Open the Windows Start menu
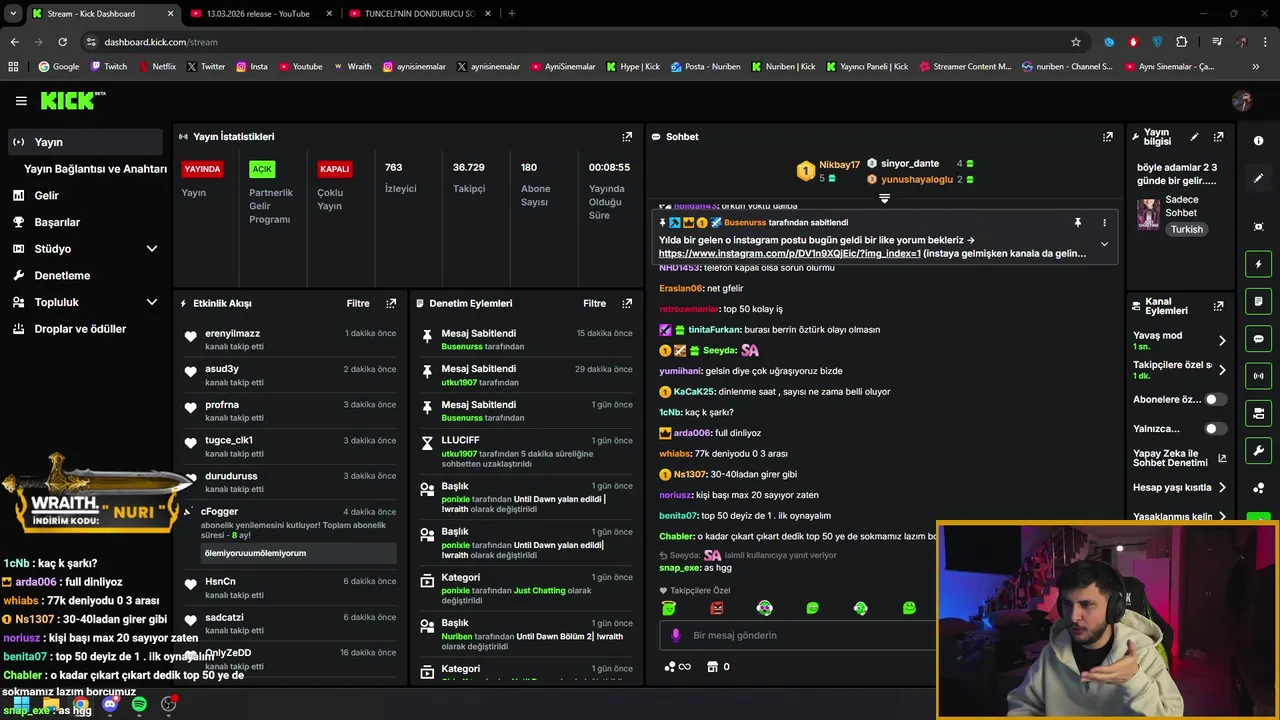This screenshot has width=1280, height=720. pyautogui.click(x=21, y=705)
